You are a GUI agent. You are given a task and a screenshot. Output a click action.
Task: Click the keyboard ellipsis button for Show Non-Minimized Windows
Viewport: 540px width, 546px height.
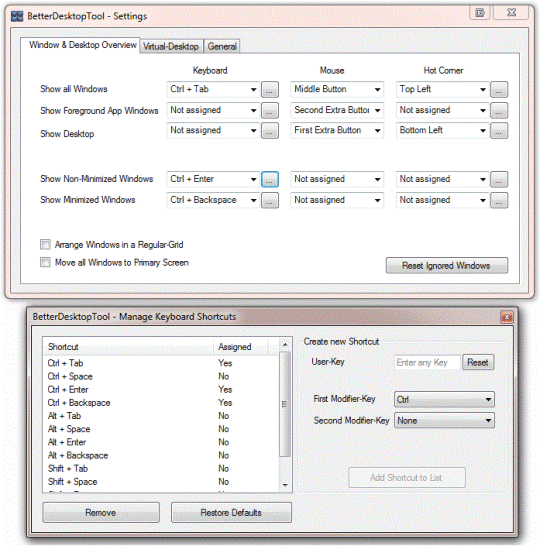pyautogui.click(x=270, y=179)
